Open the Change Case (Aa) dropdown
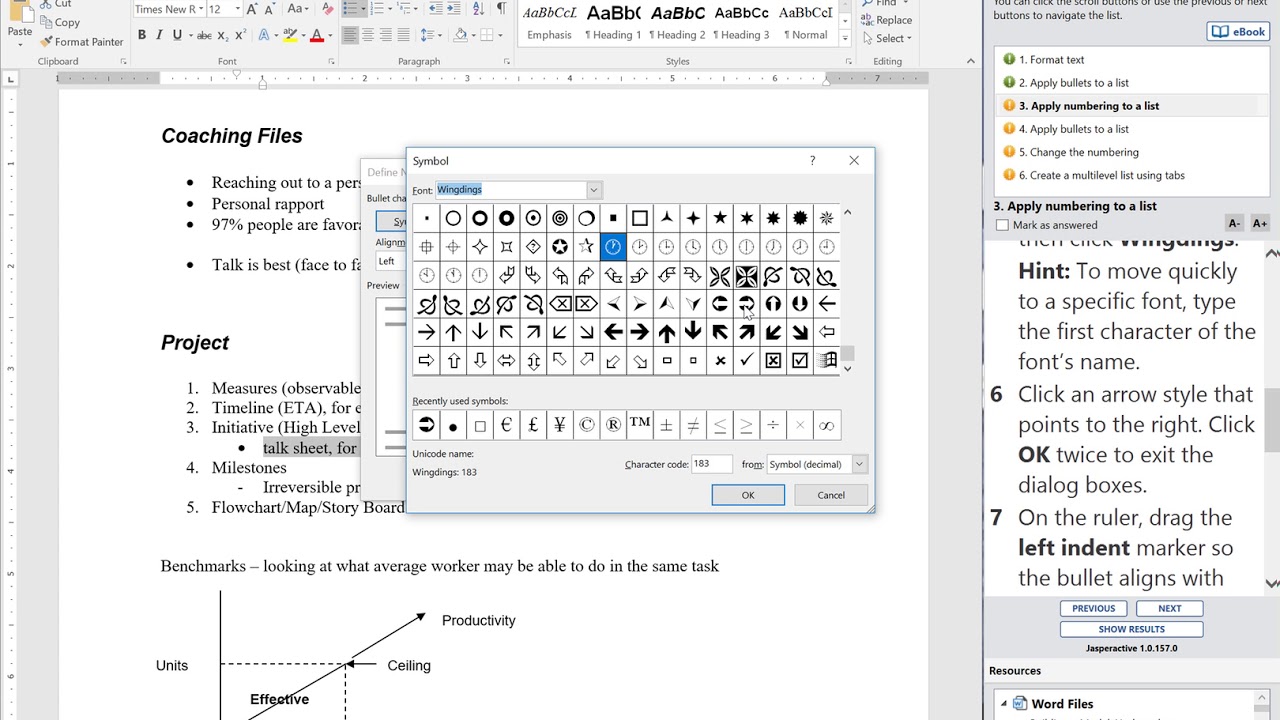This screenshot has width=1280, height=720. (x=298, y=9)
